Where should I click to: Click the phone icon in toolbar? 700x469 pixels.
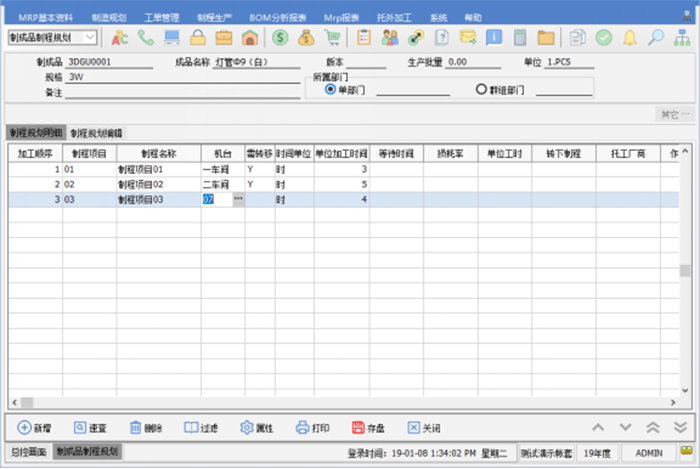147,37
